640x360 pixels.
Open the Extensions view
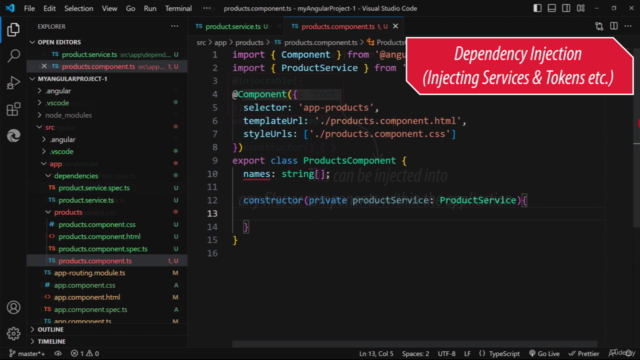click(13, 109)
